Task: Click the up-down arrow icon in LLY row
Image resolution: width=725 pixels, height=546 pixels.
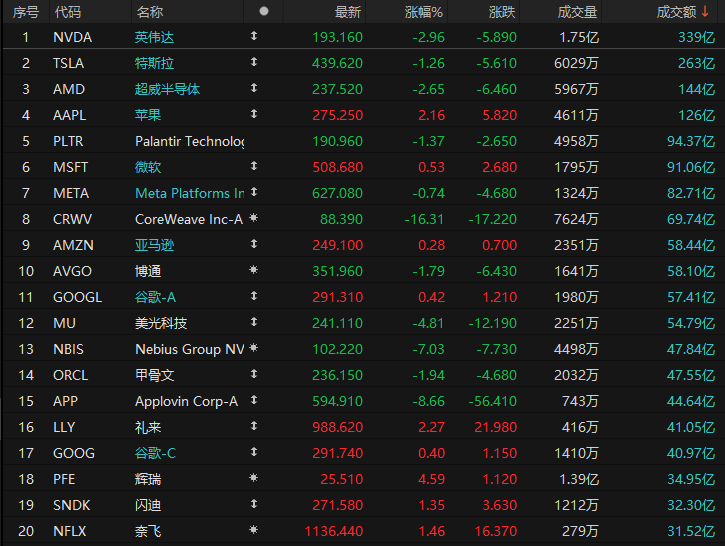Action: pyautogui.click(x=254, y=425)
